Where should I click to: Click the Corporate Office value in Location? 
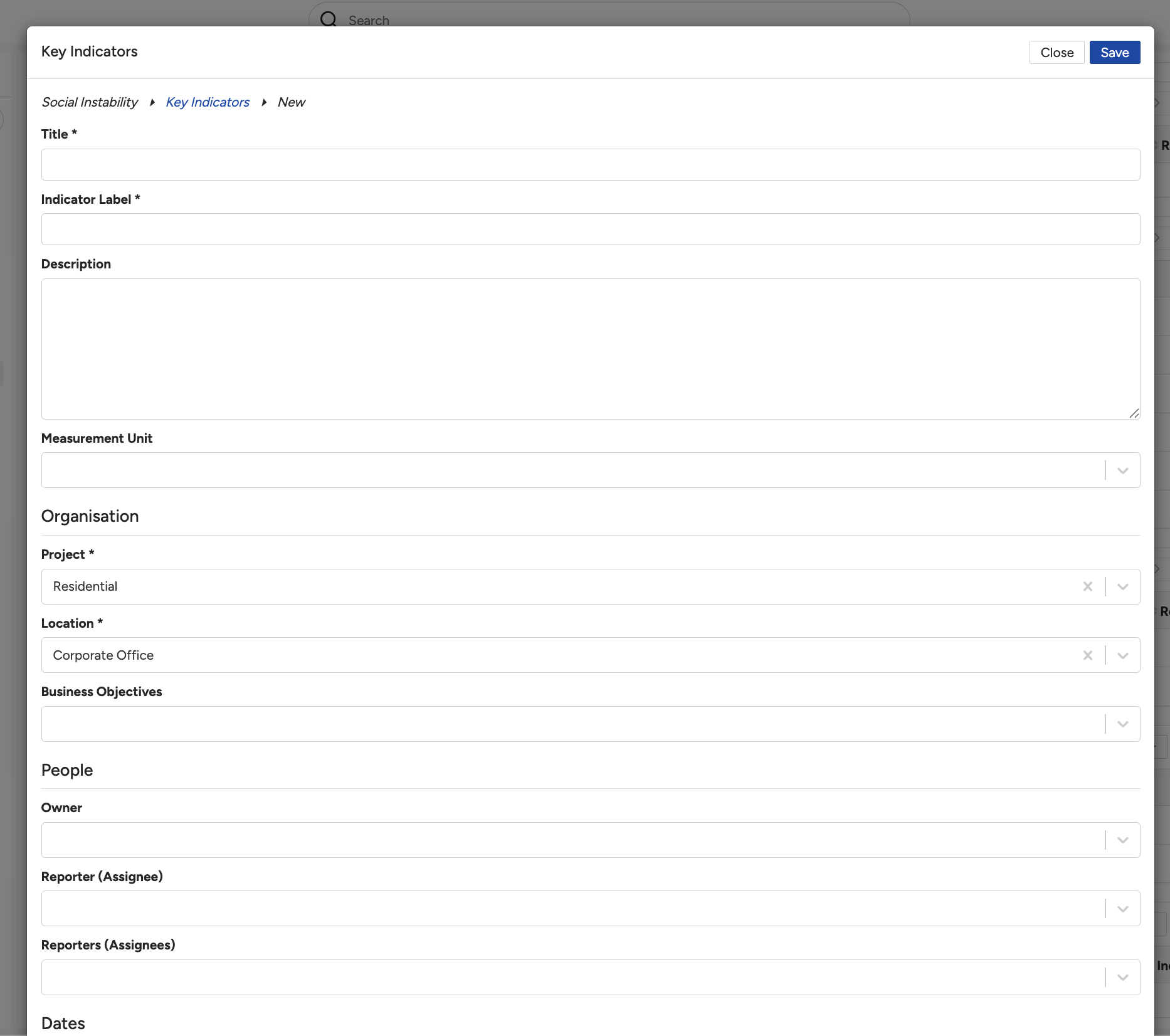[103, 655]
